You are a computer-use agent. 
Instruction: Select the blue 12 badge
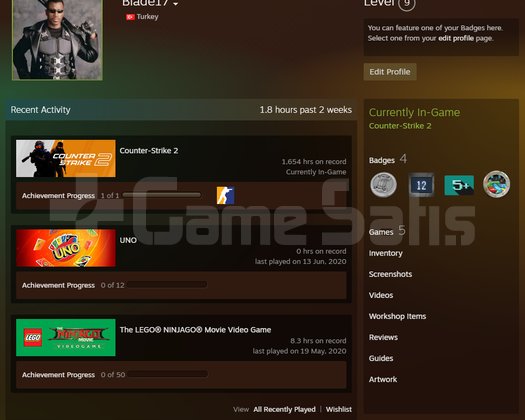click(x=421, y=185)
